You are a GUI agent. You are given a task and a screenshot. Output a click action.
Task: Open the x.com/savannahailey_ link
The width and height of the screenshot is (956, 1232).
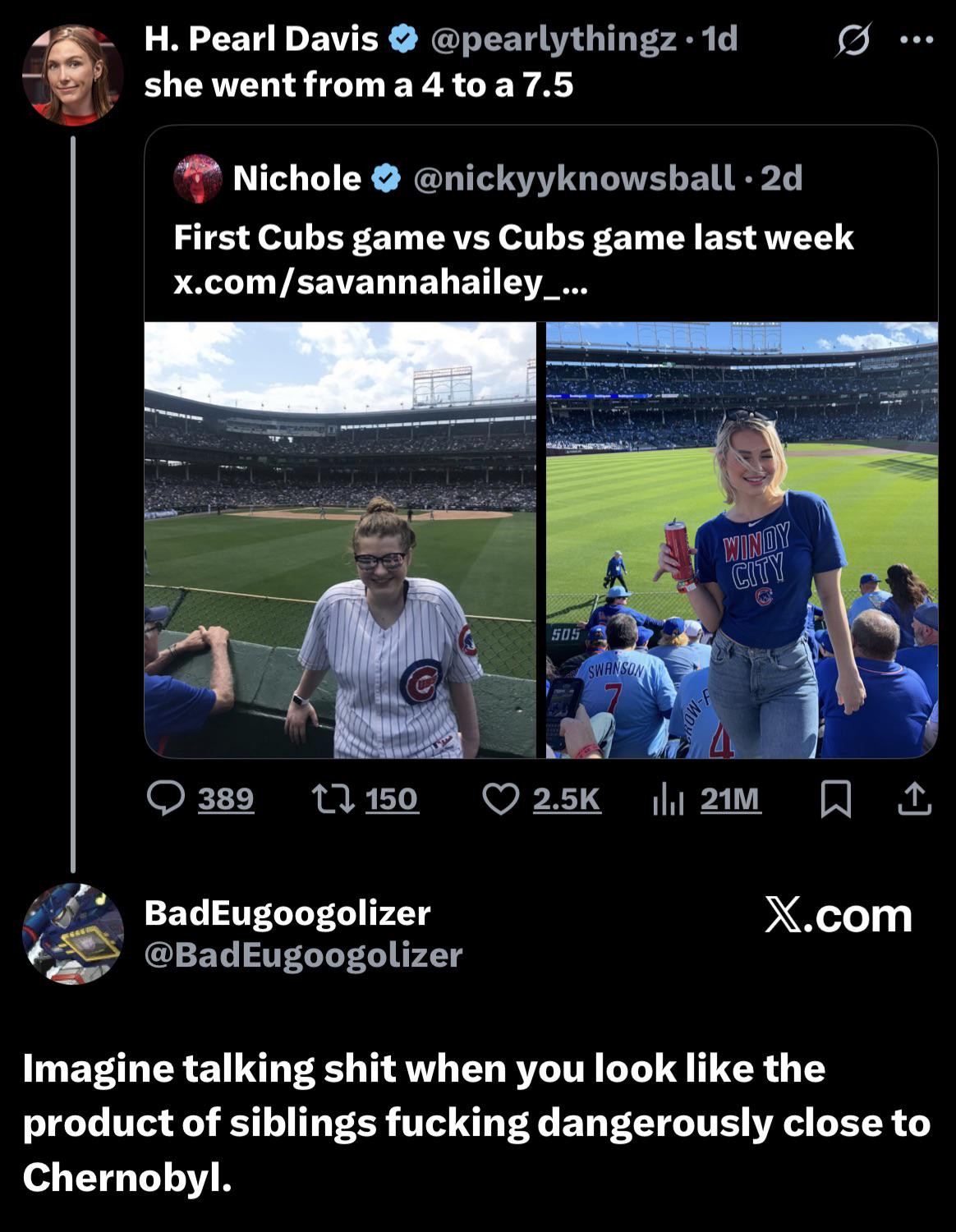(380, 283)
